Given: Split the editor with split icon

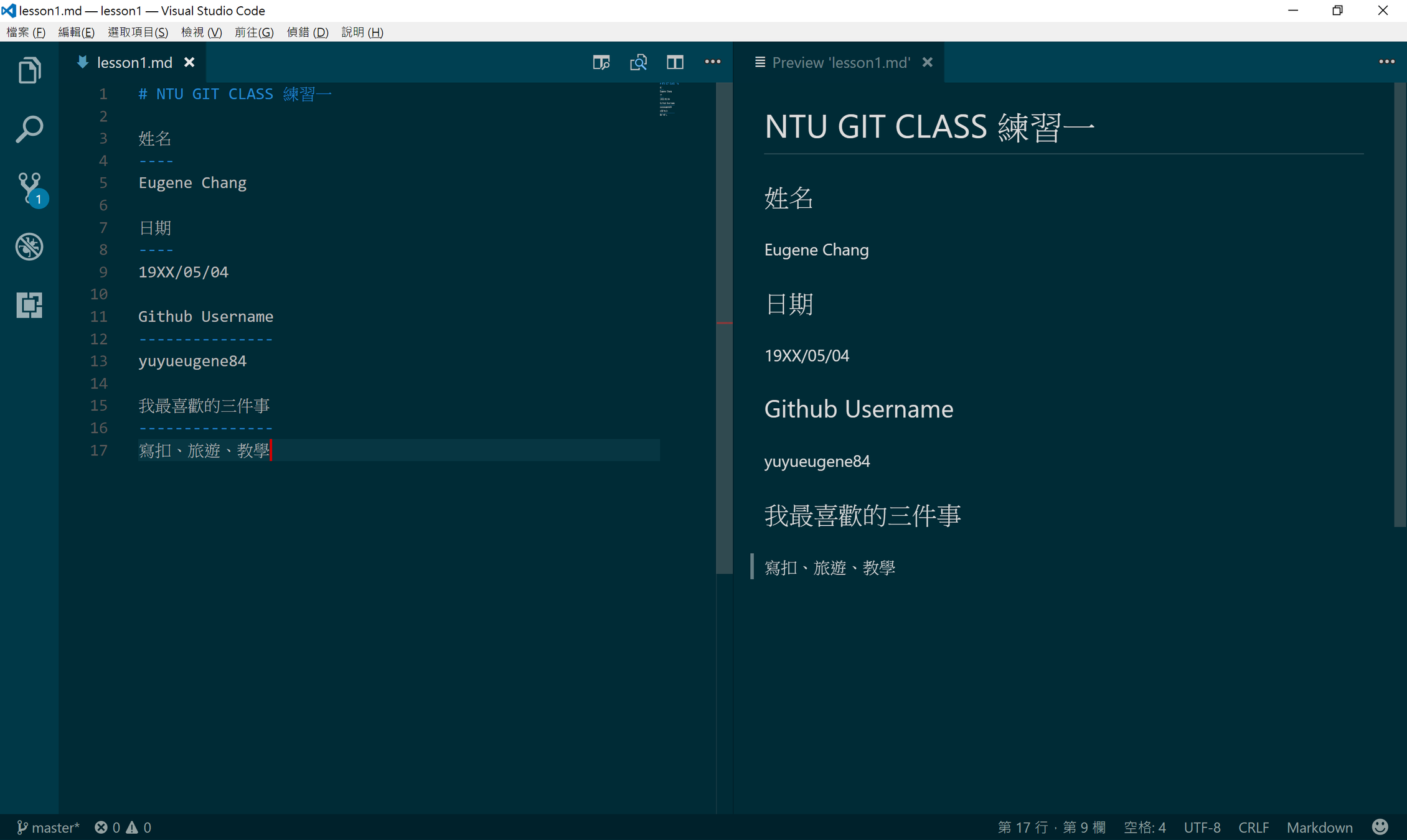Looking at the screenshot, I should (675, 62).
